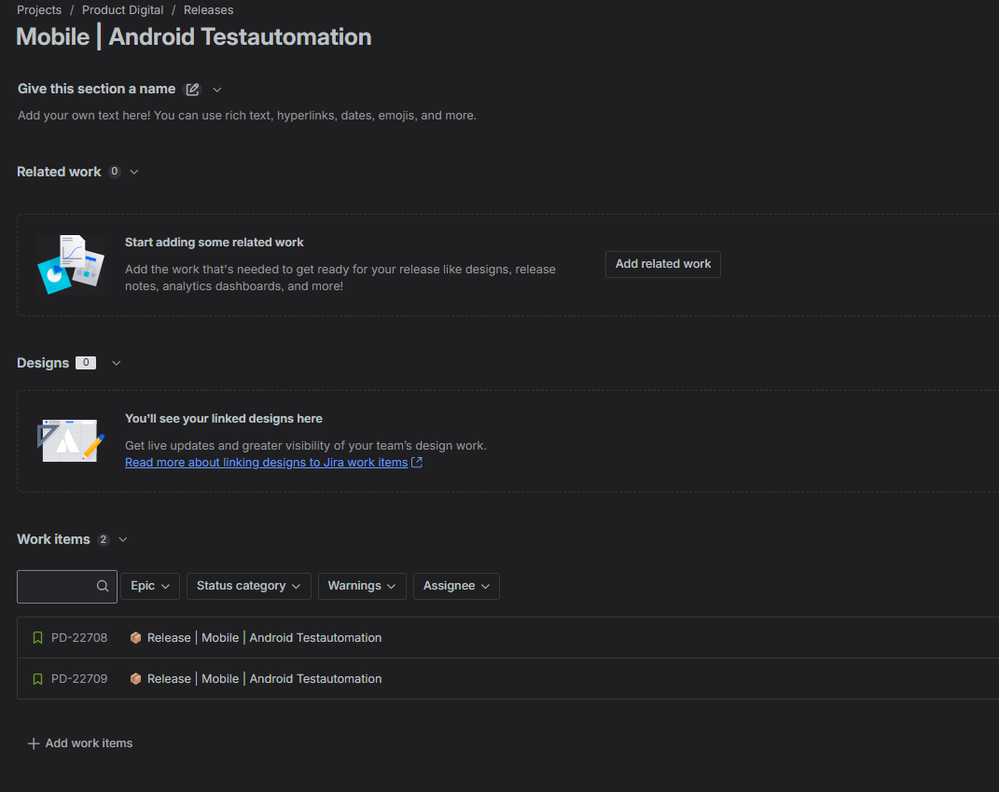Click 'Start adding some related work' text
Viewport: 999px width, 792px height.
(214, 243)
